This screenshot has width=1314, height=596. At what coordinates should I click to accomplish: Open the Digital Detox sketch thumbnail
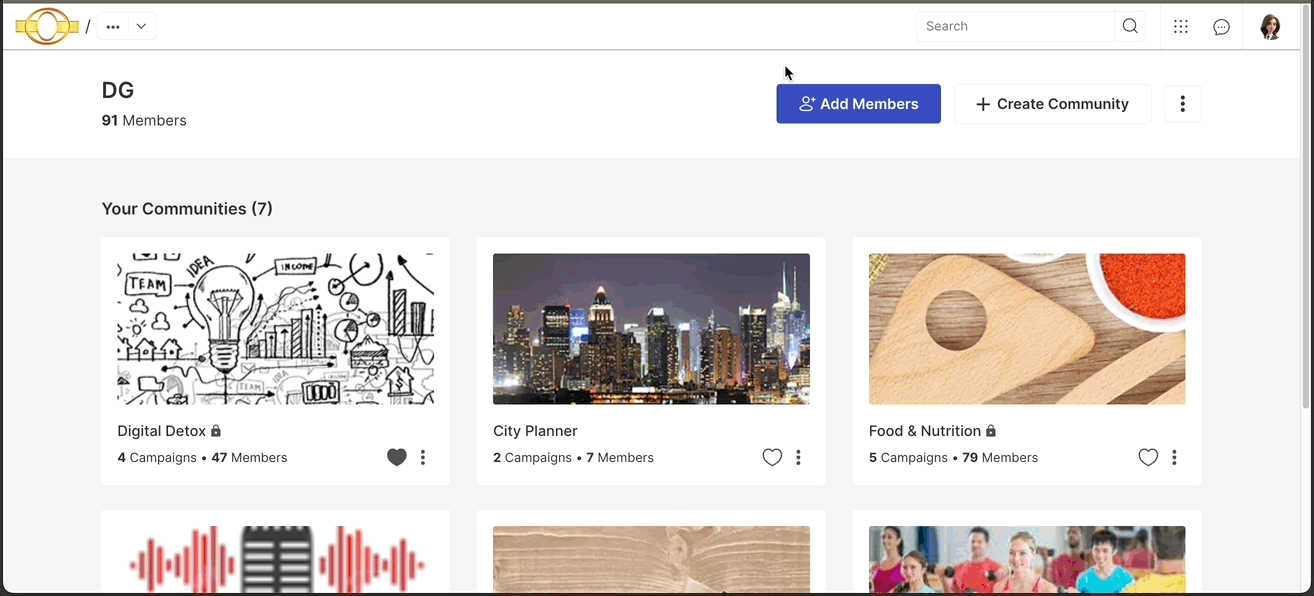tap(276, 329)
